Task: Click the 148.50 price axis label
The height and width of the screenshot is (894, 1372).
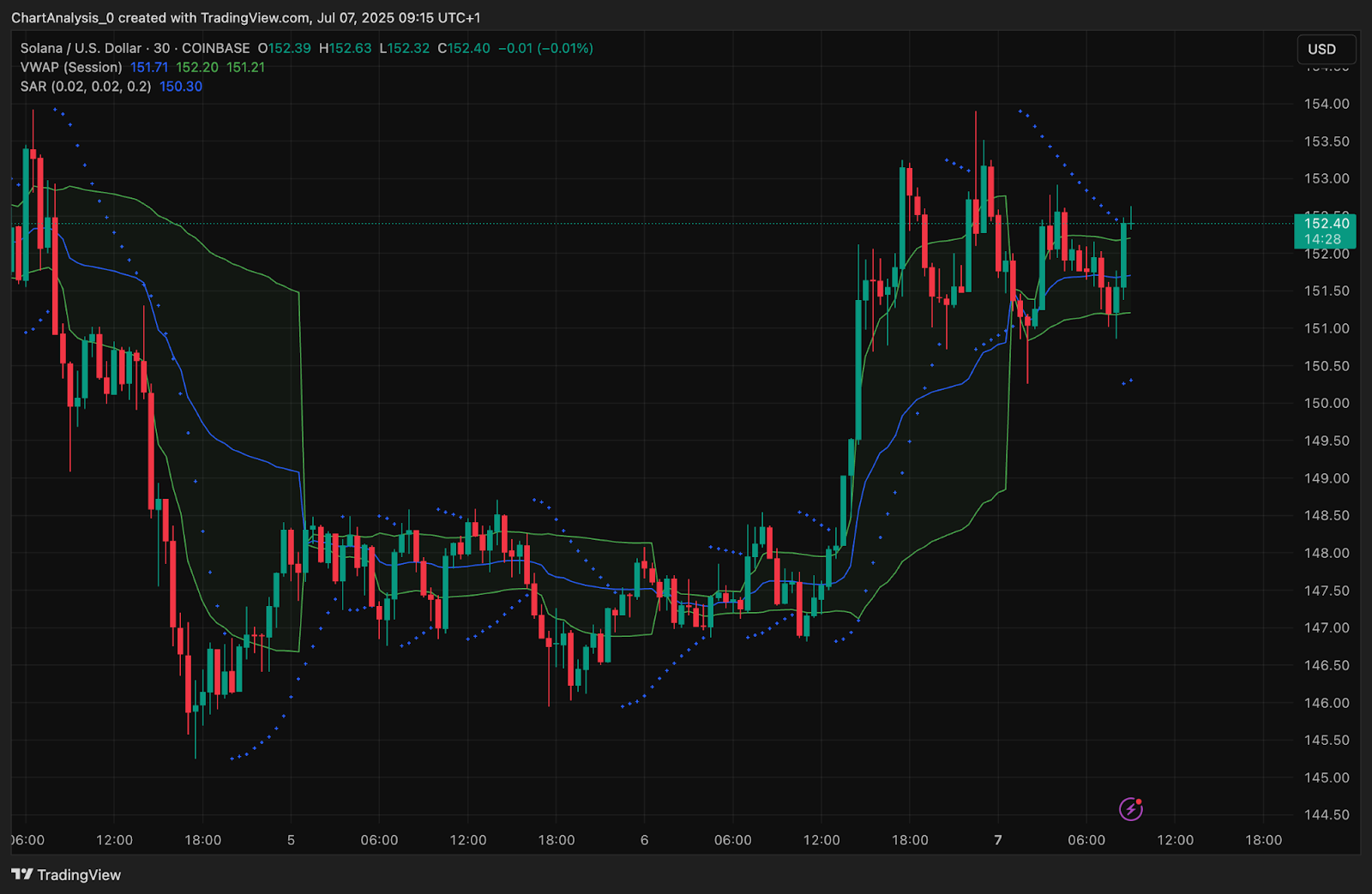Action: (1327, 515)
